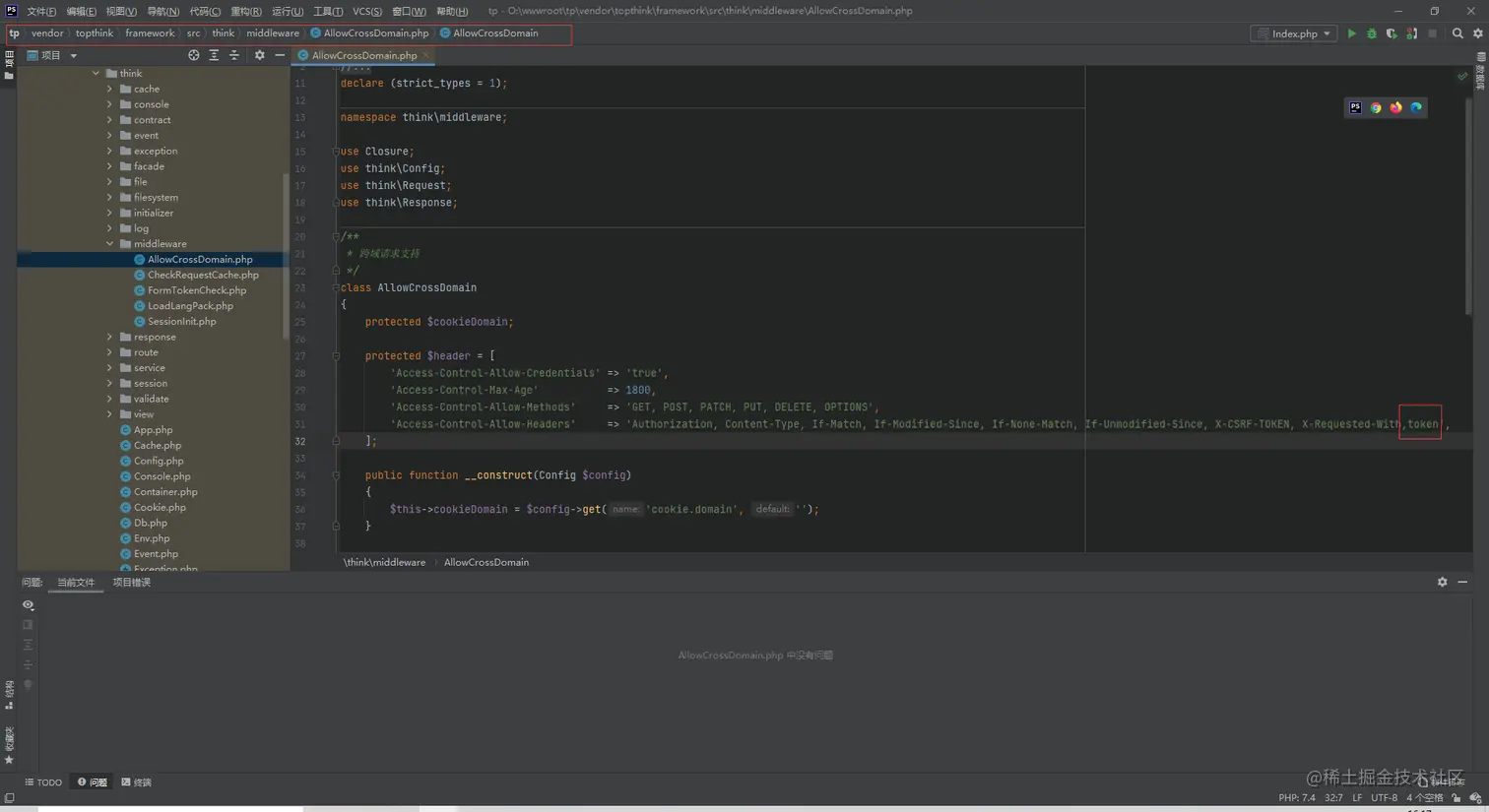Image resolution: width=1489 pixels, height=812 pixels.
Task: Open the Index.php run configuration dropdown
Action: tap(1294, 33)
